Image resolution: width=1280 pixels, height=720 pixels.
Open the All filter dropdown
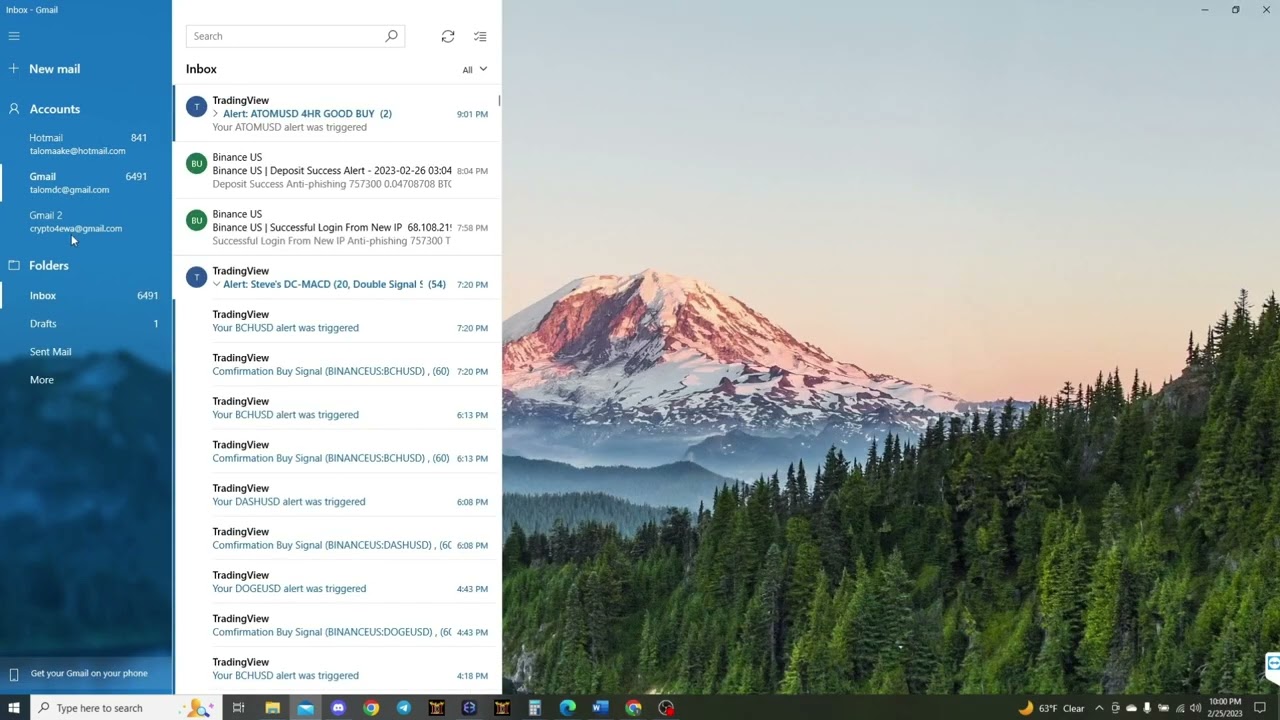(474, 70)
